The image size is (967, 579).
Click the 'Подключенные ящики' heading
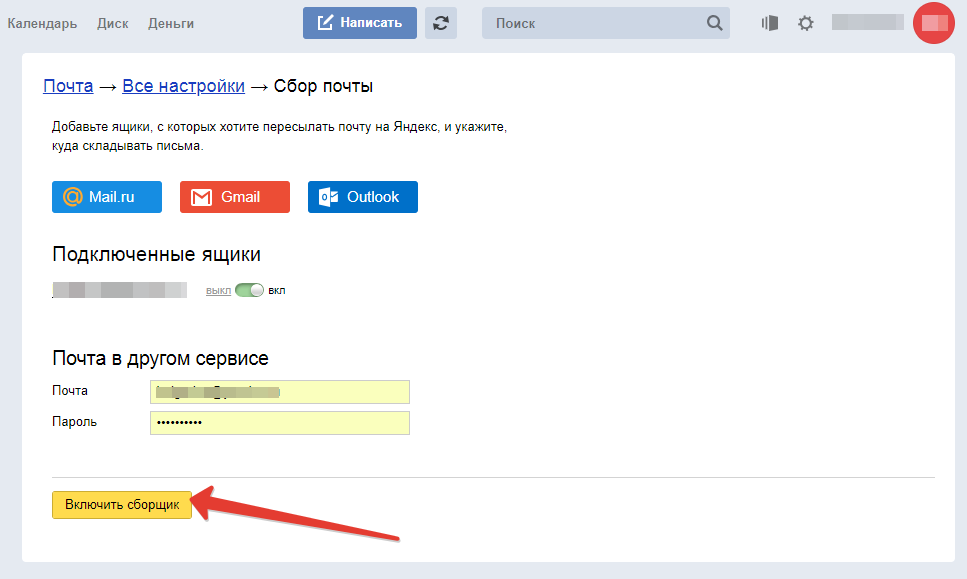[x=157, y=254]
